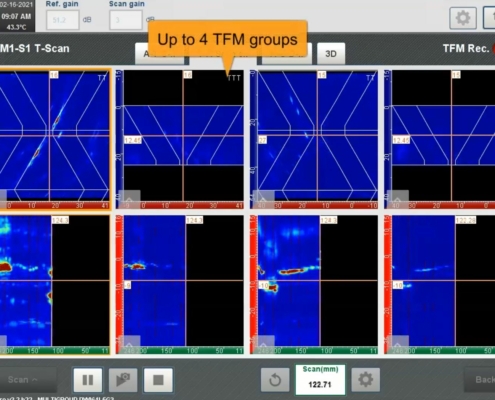Pause the scan acquisition

[x=88, y=380]
